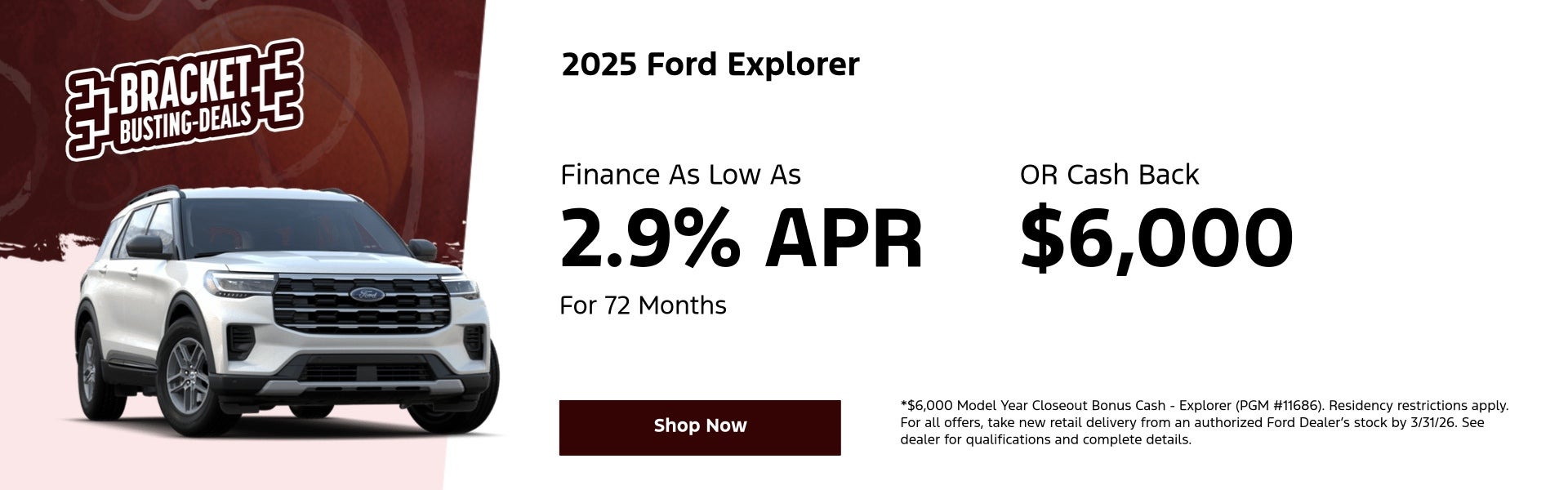The image size is (1568, 490).
Task: Click the Ford oval emblem on the grille
Action: pyautogui.click(x=362, y=294)
